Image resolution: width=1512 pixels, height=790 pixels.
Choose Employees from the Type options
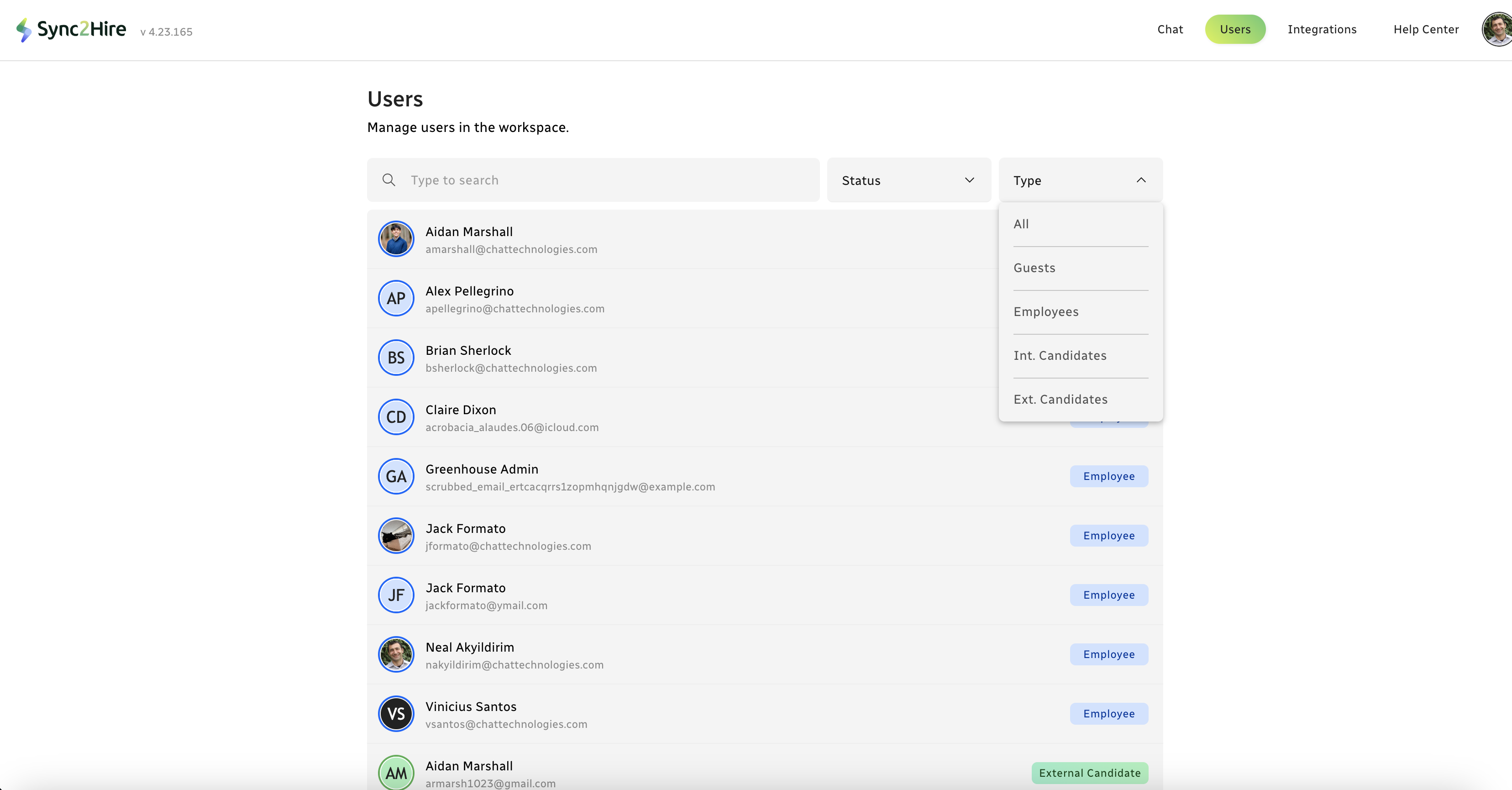click(x=1046, y=311)
